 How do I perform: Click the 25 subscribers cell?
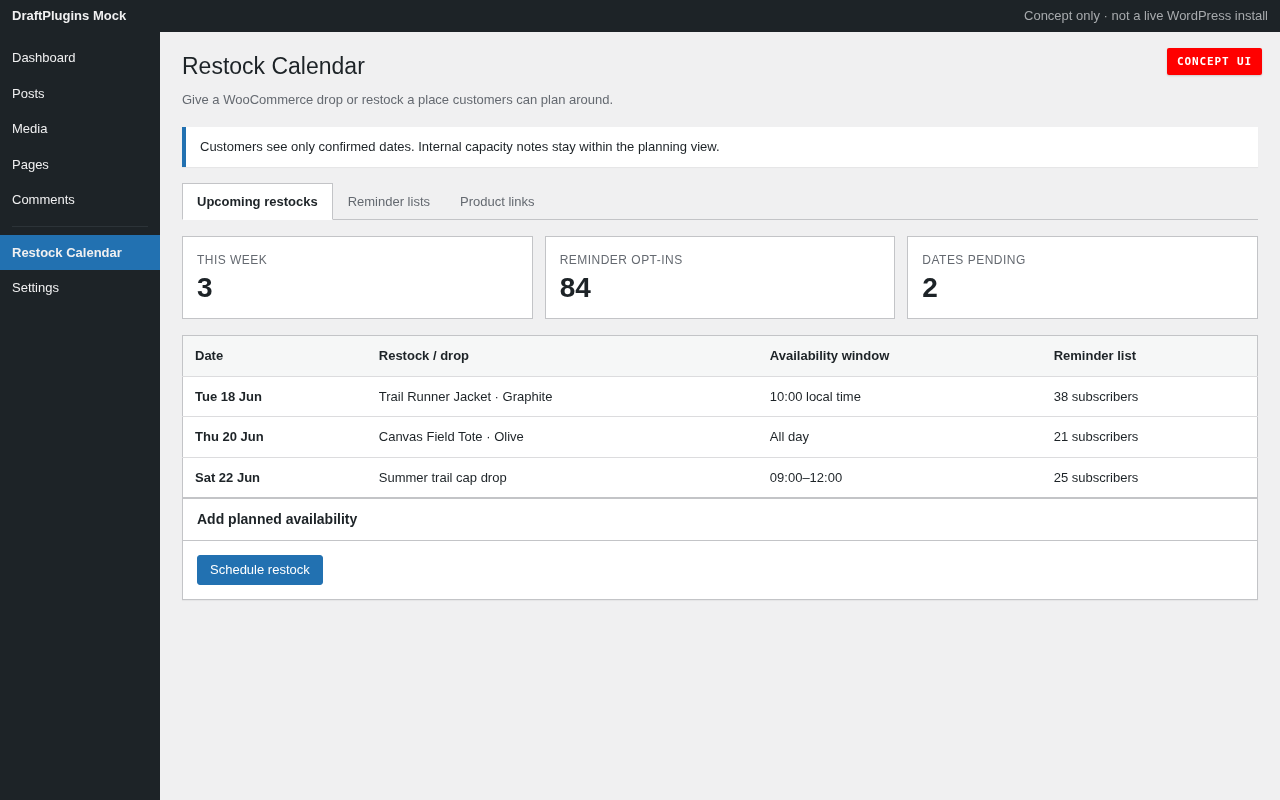coord(1149,478)
